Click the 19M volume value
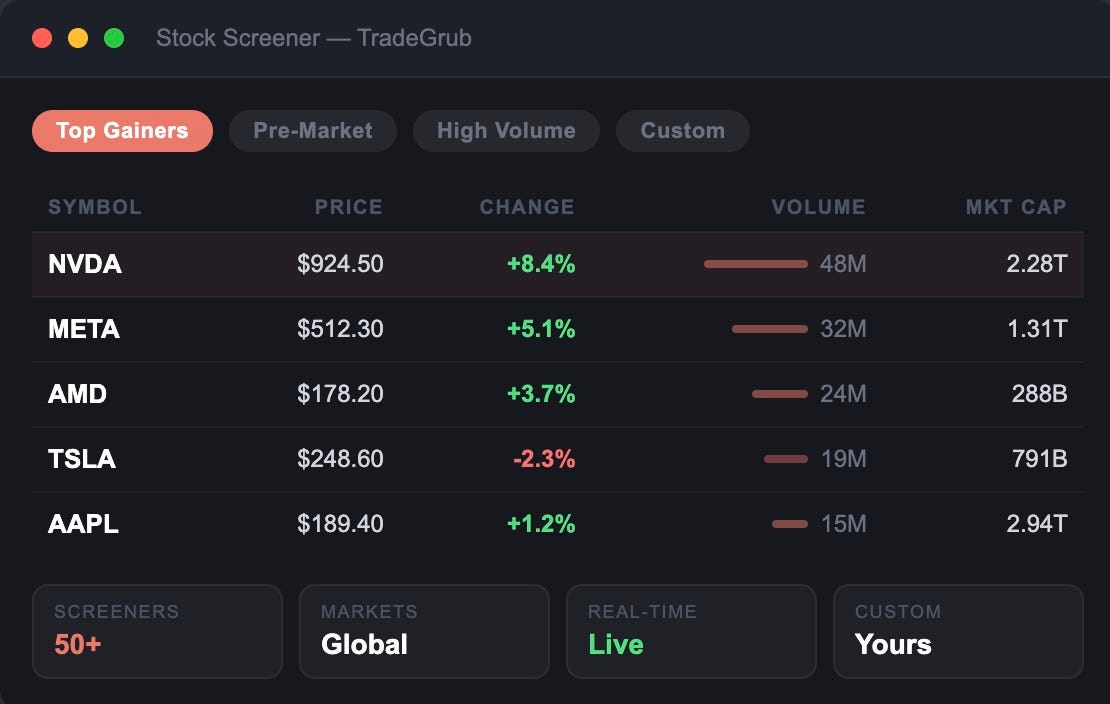 (843, 459)
